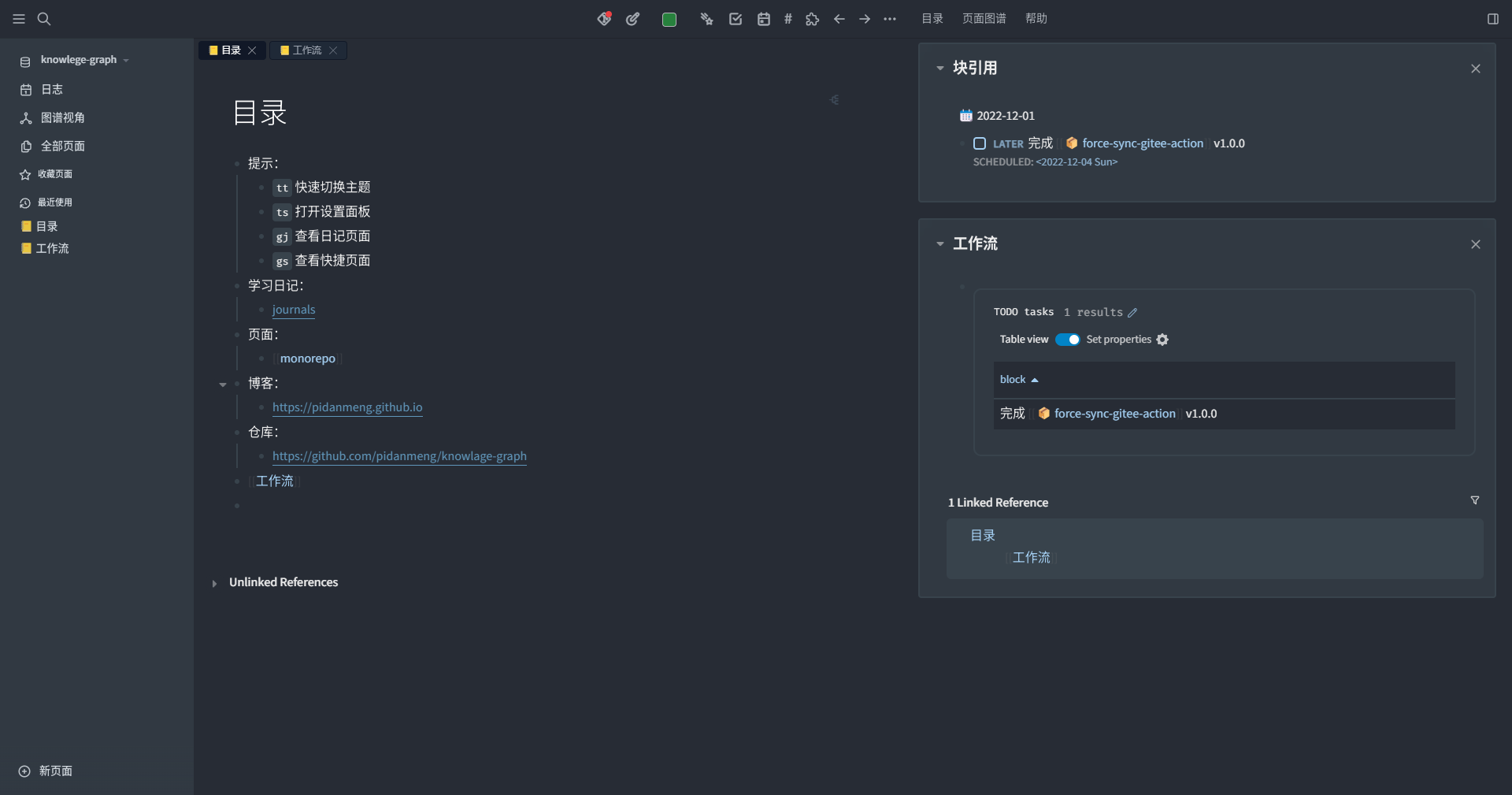The width and height of the screenshot is (1512, 795).
Task: Edit the TODO tasks query with pencil icon
Action: (1132, 312)
